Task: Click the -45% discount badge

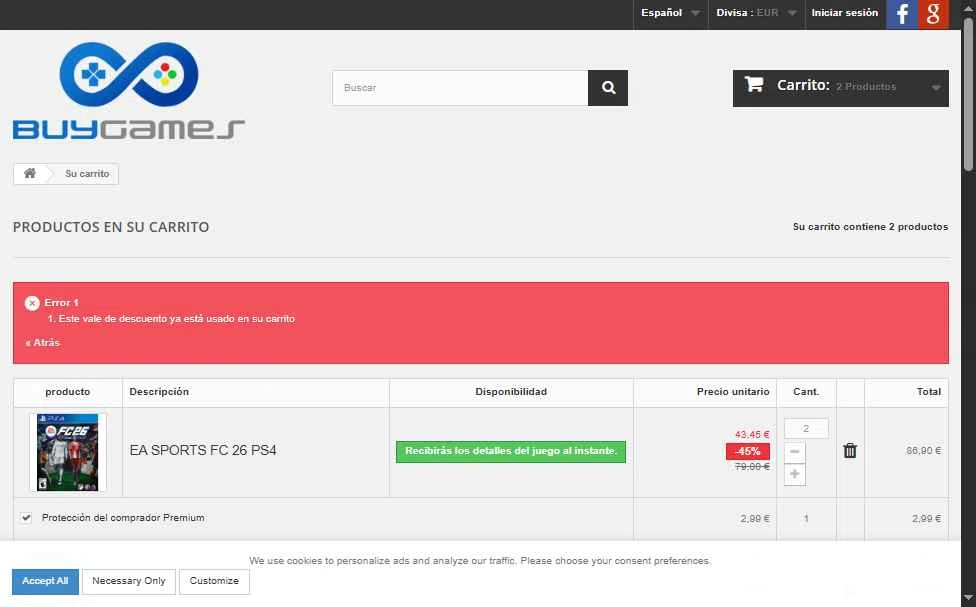Action: click(x=748, y=451)
